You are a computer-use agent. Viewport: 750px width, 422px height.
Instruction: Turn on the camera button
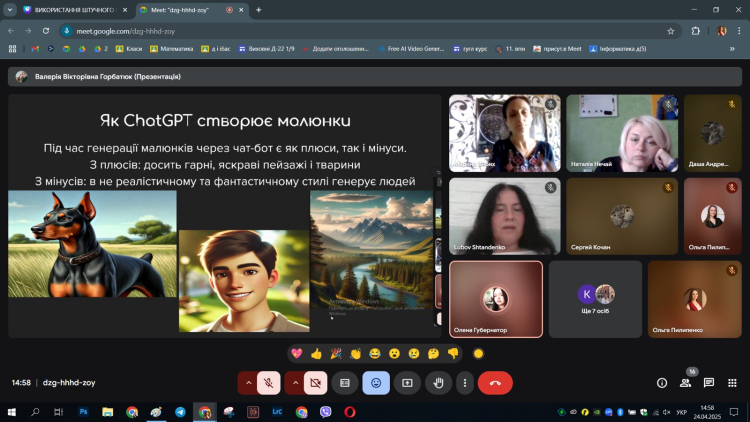click(x=316, y=382)
